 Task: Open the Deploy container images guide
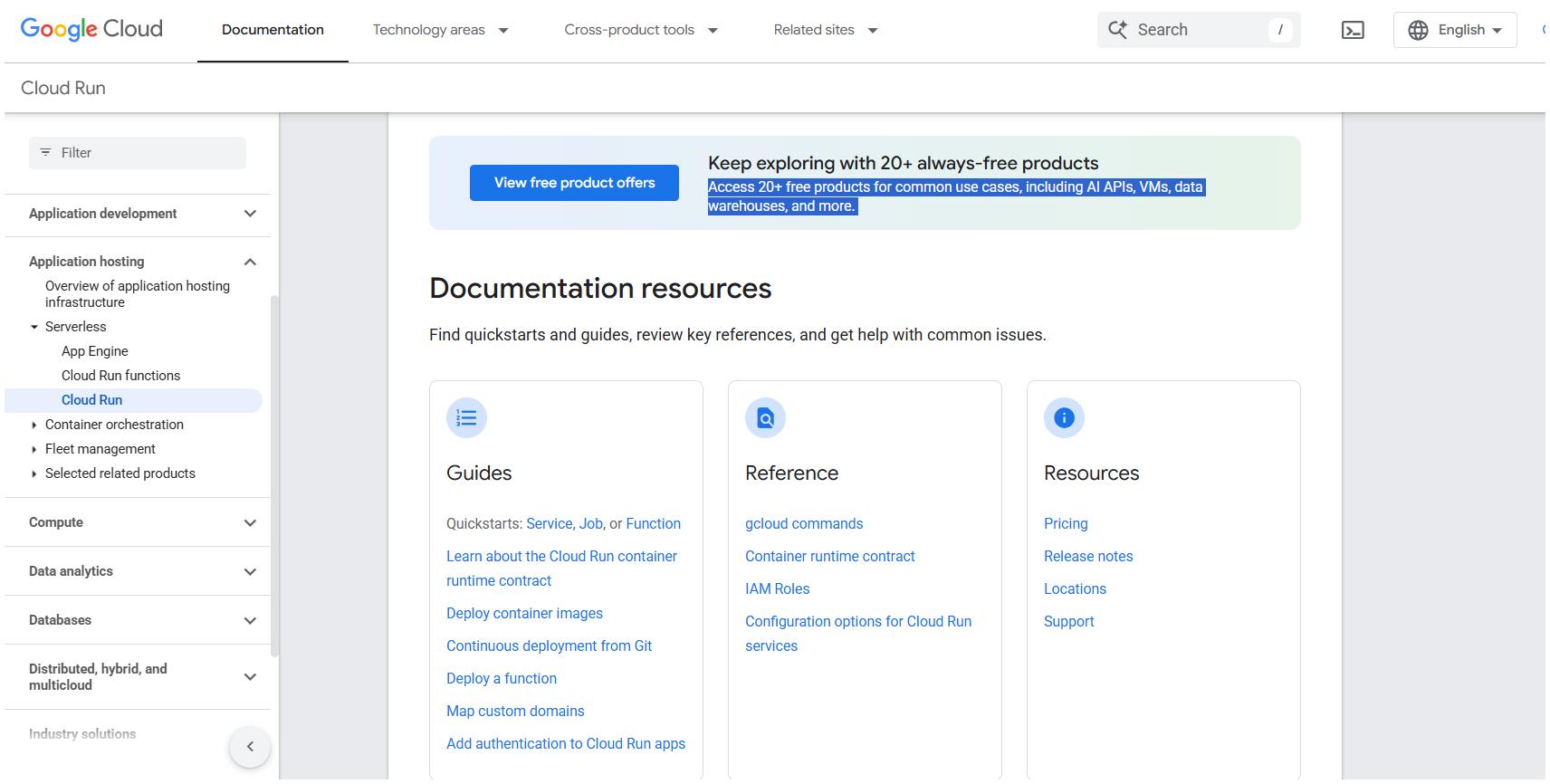(x=524, y=613)
